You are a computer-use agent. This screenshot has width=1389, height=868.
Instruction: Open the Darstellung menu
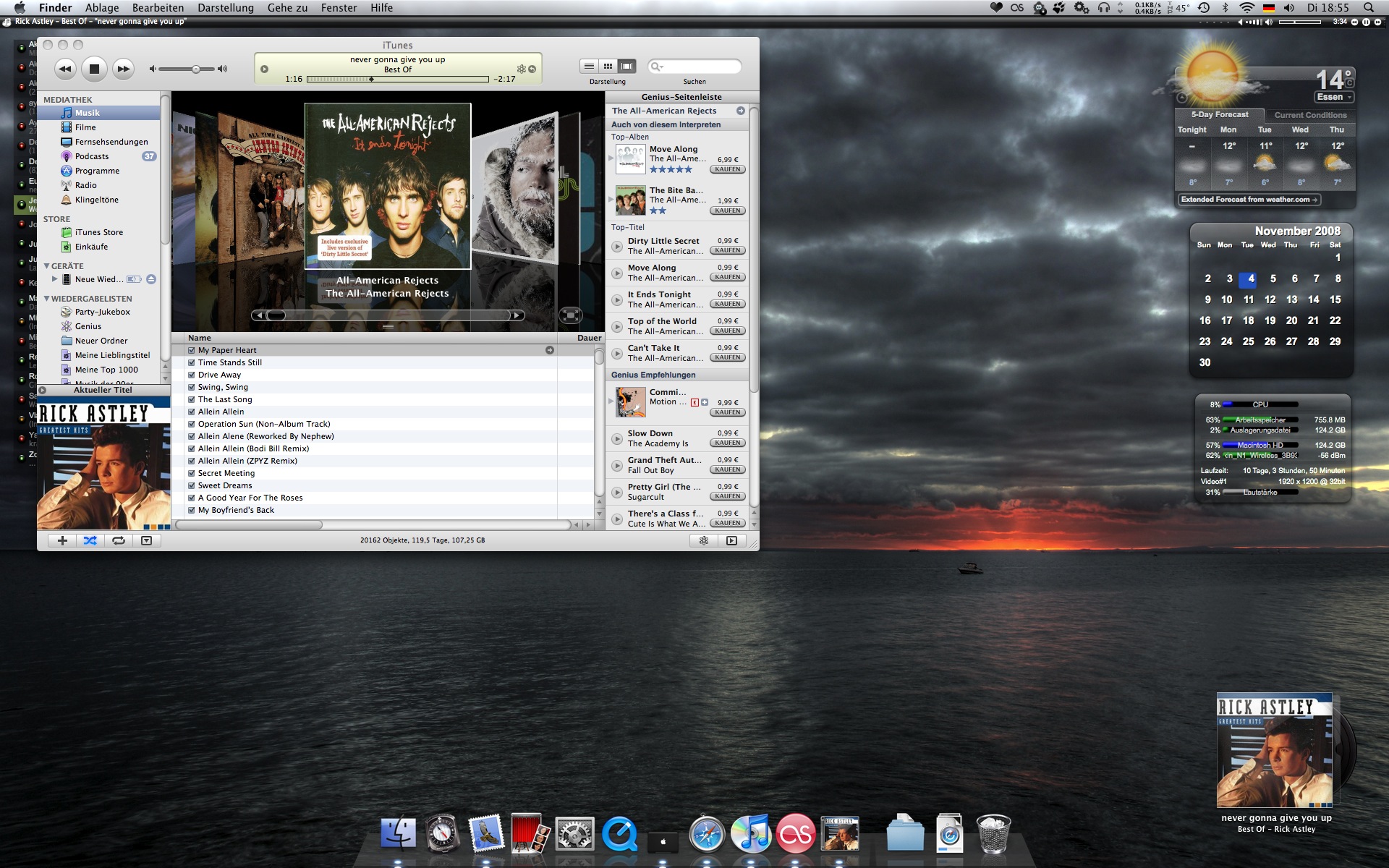(x=226, y=8)
